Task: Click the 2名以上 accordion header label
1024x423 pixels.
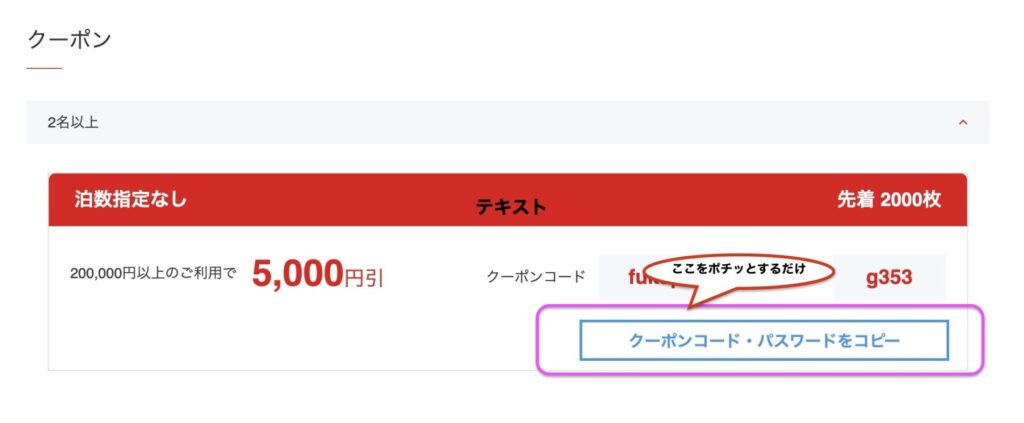Action: point(73,123)
